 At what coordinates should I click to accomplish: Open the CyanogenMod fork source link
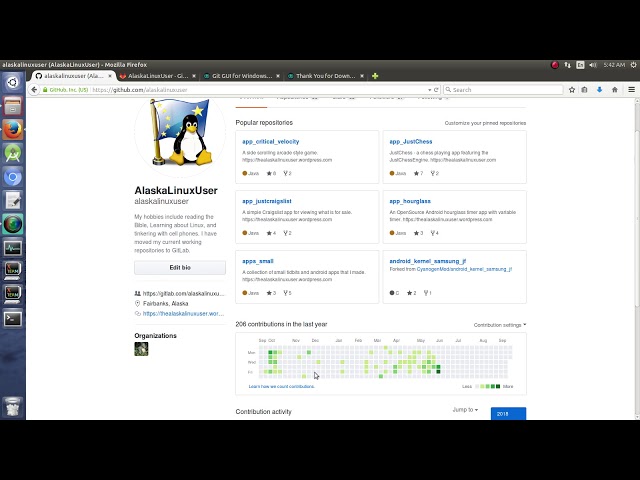(464, 269)
